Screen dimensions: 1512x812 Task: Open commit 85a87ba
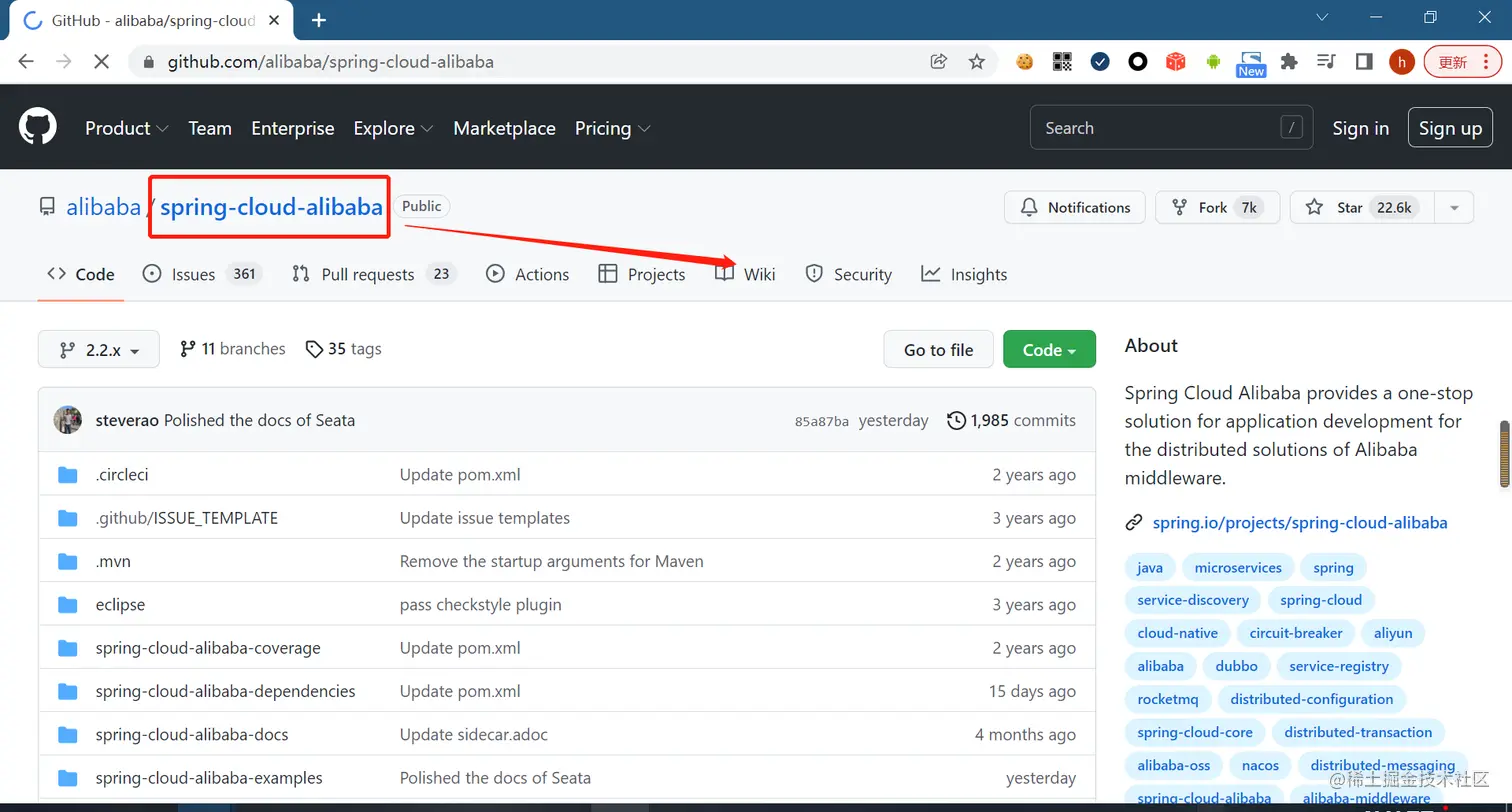coord(822,421)
